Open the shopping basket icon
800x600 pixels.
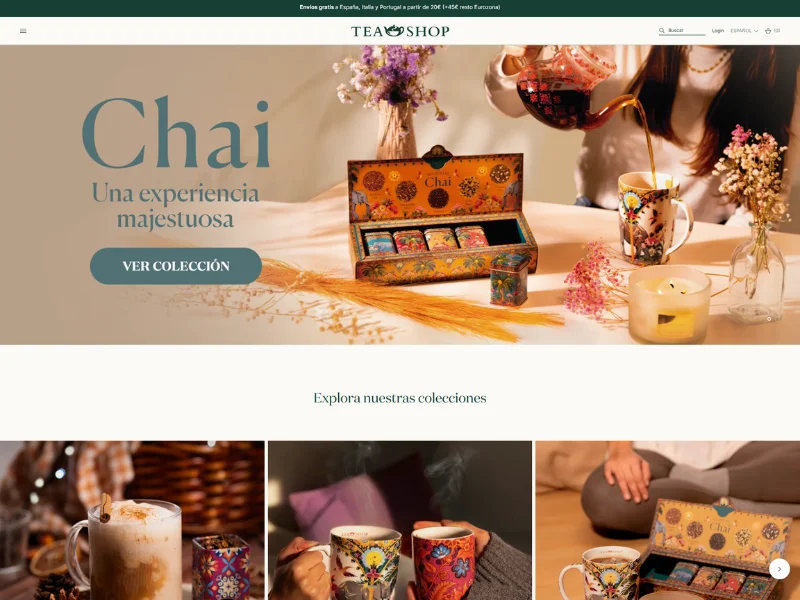pos(768,31)
